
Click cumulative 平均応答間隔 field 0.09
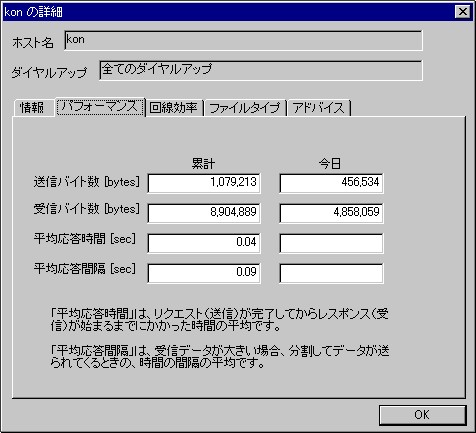[204, 273]
